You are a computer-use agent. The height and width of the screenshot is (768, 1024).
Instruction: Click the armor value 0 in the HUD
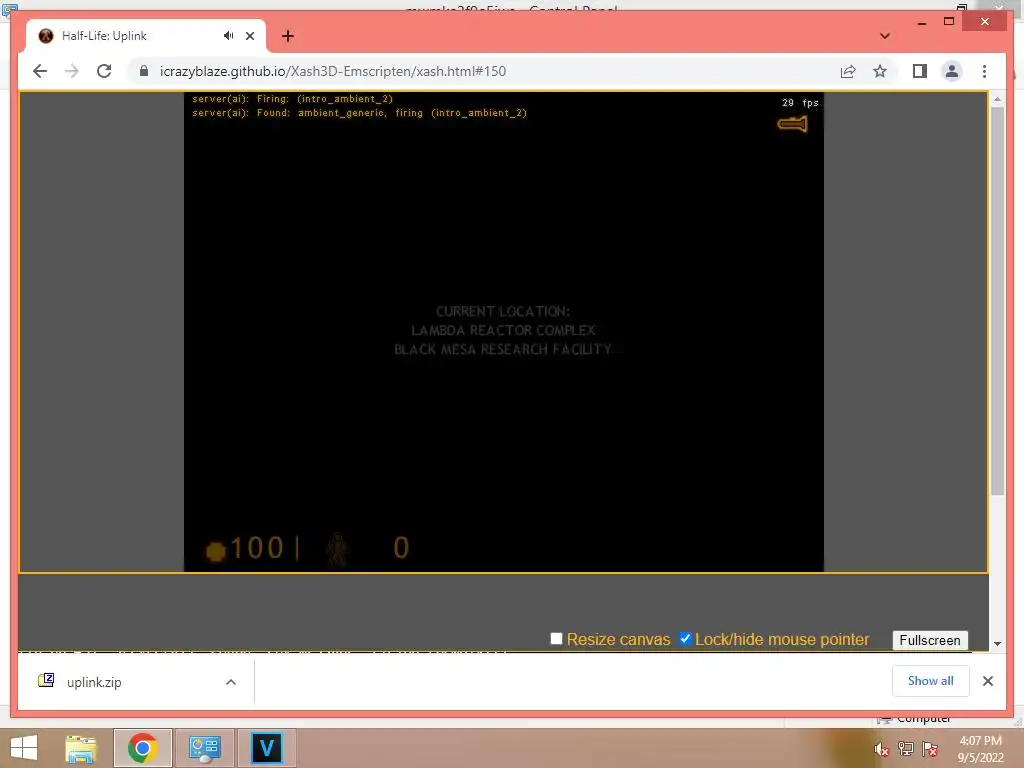point(401,548)
